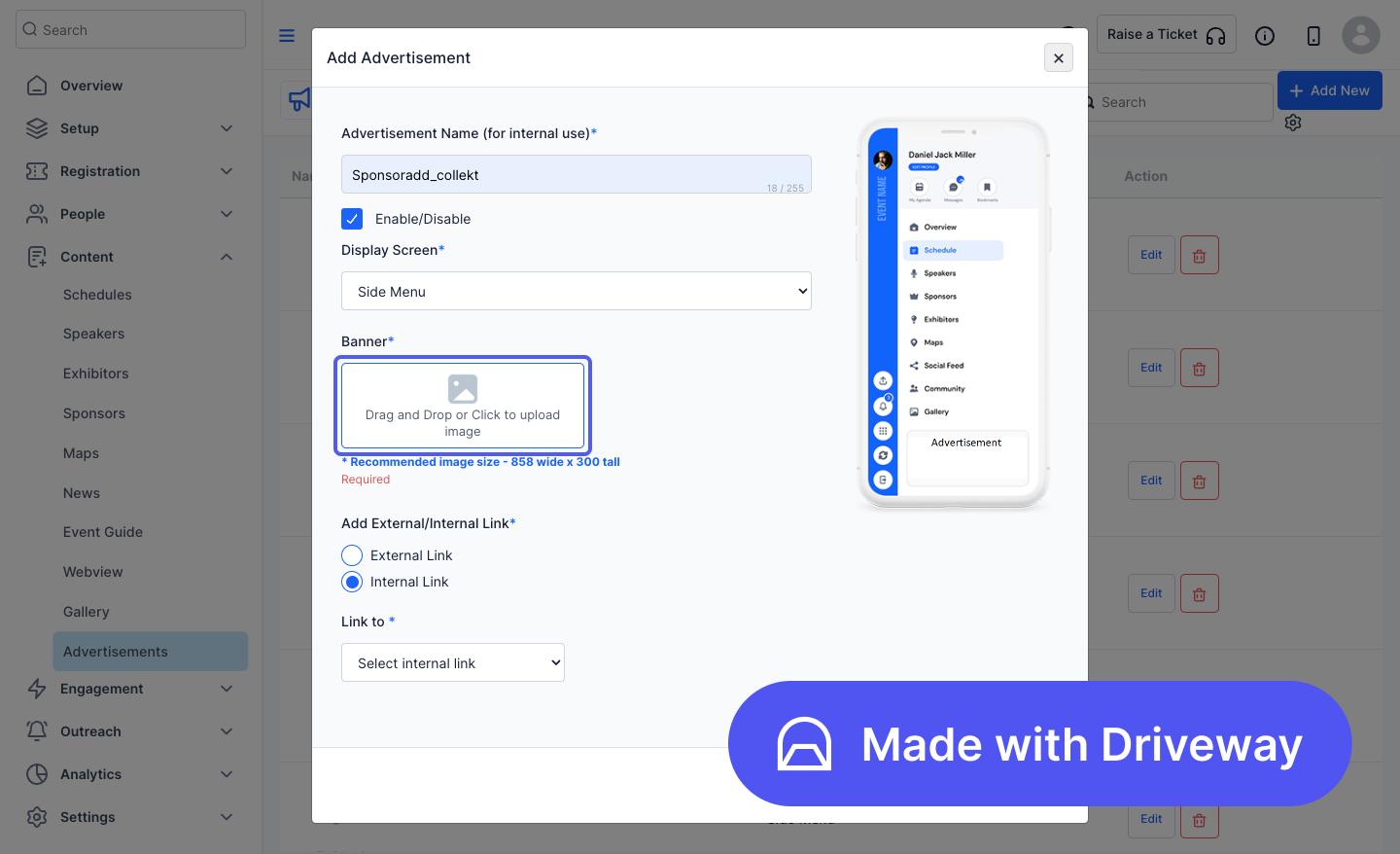Expand the Setup sidebar section
The height and width of the screenshot is (854, 1400).
(x=227, y=128)
